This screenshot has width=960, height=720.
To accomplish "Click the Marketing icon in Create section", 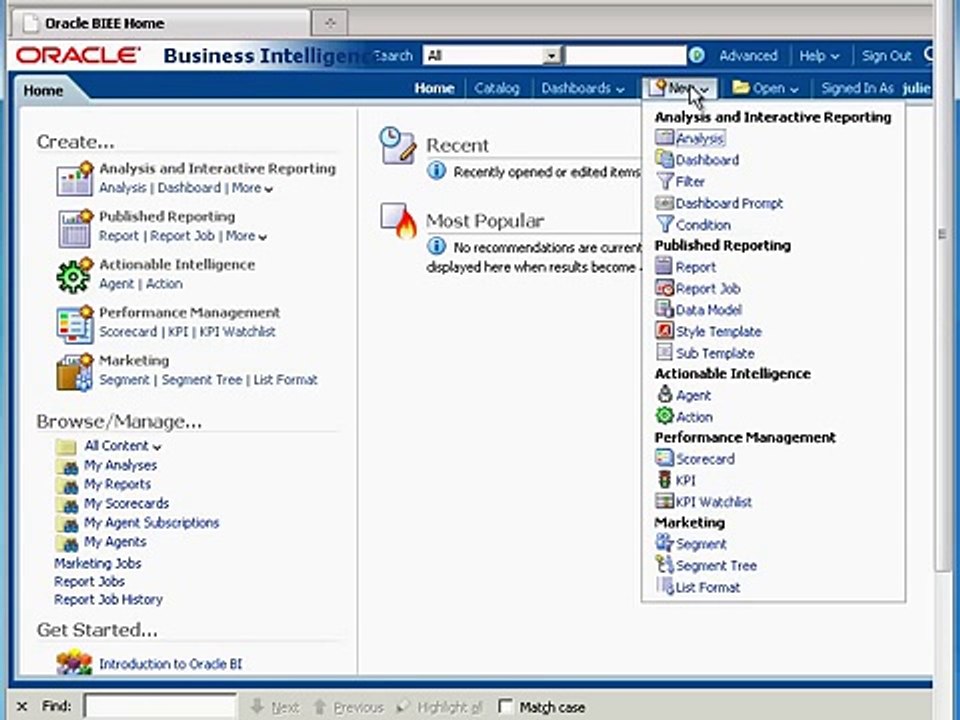I will [75, 372].
